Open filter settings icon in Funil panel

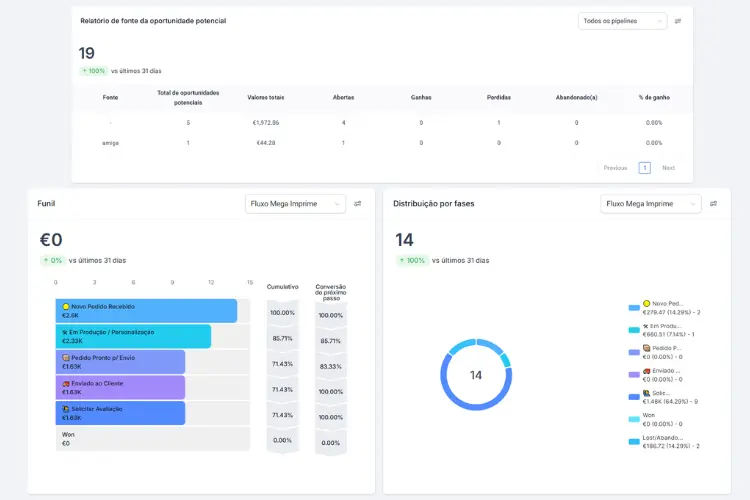[x=357, y=204]
